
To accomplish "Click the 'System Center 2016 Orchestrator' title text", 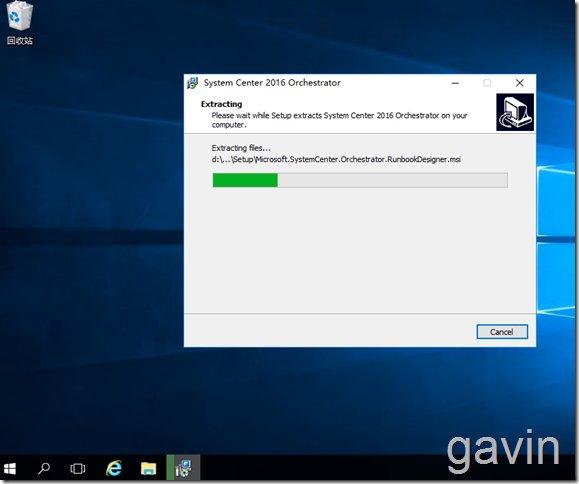I will click(272, 83).
